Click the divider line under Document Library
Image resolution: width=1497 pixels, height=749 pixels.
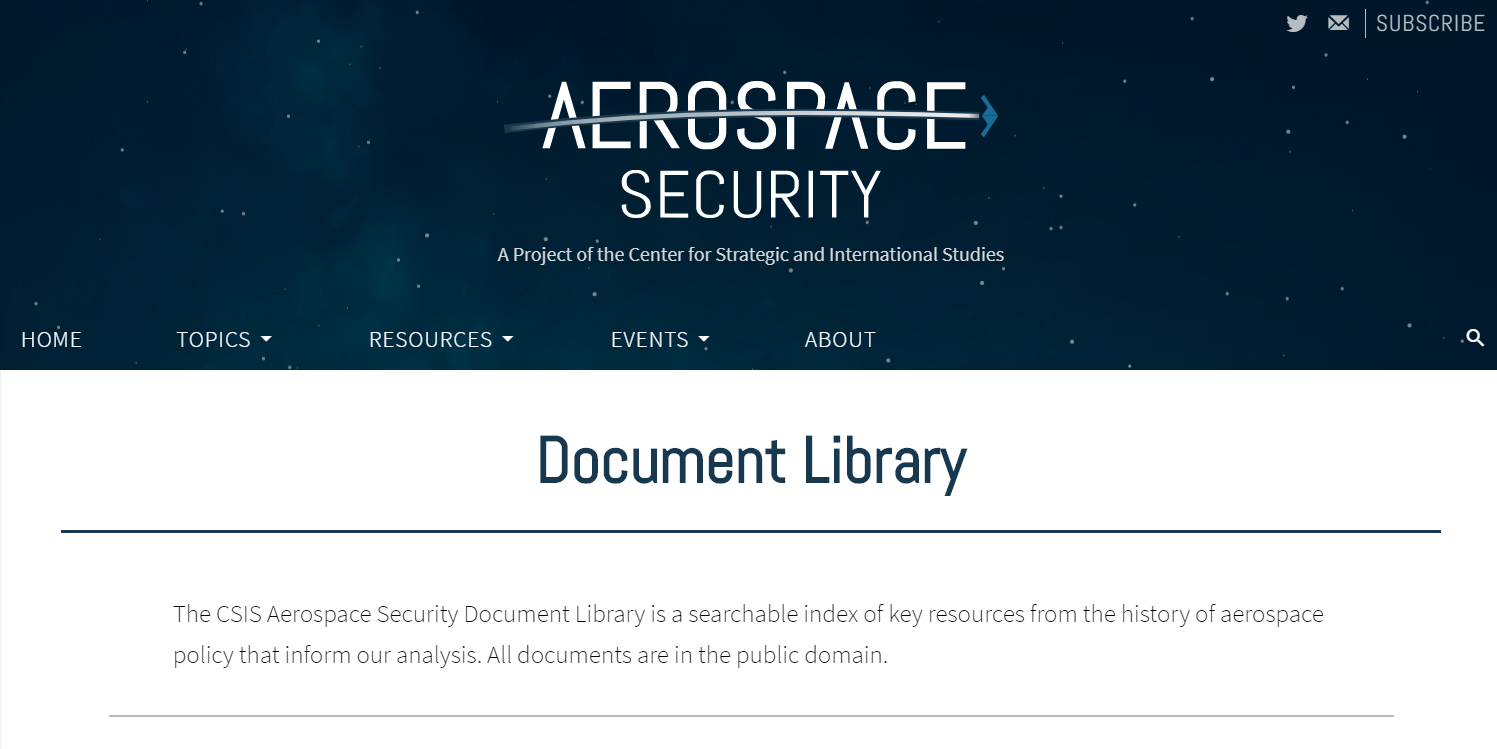751,531
